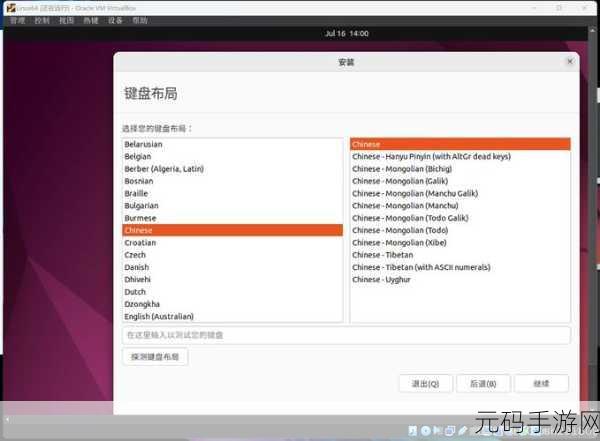Click the optical disc status icon in VirtualBox
This screenshot has height=441, width=600.
point(426,431)
